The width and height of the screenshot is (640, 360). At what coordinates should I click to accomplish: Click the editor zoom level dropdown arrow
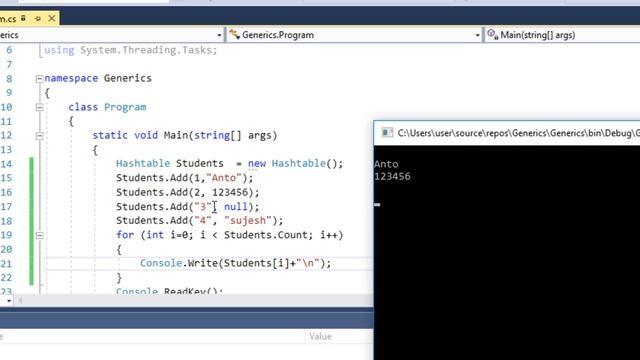point(9,301)
